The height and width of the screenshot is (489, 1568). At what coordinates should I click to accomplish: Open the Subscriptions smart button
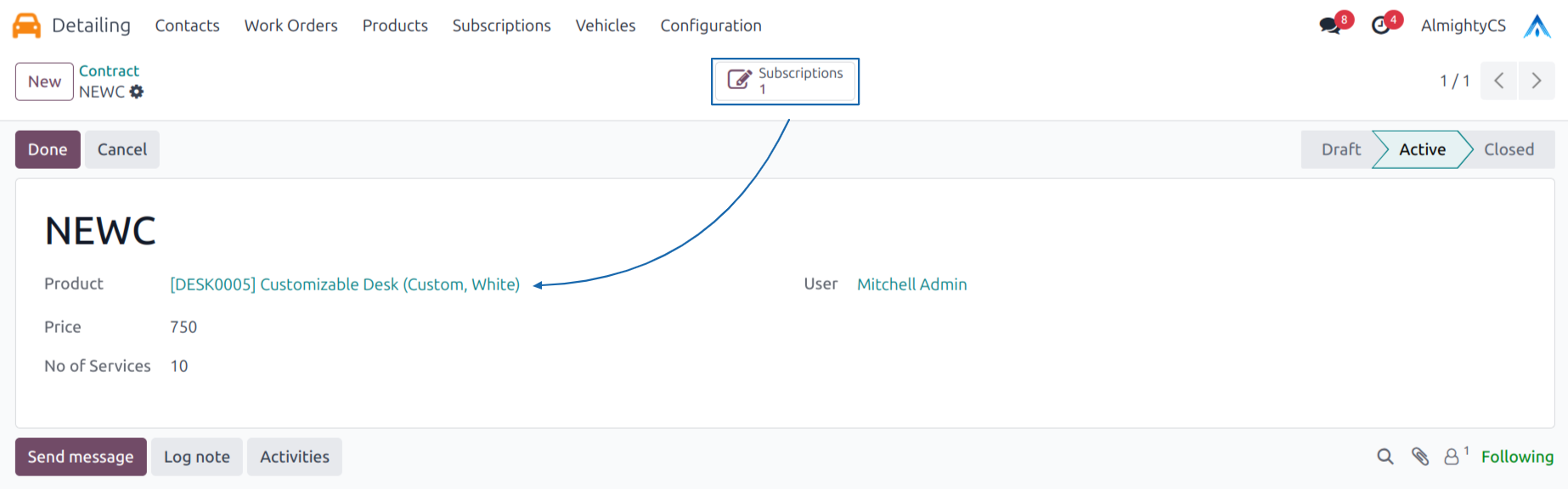(783, 81)
